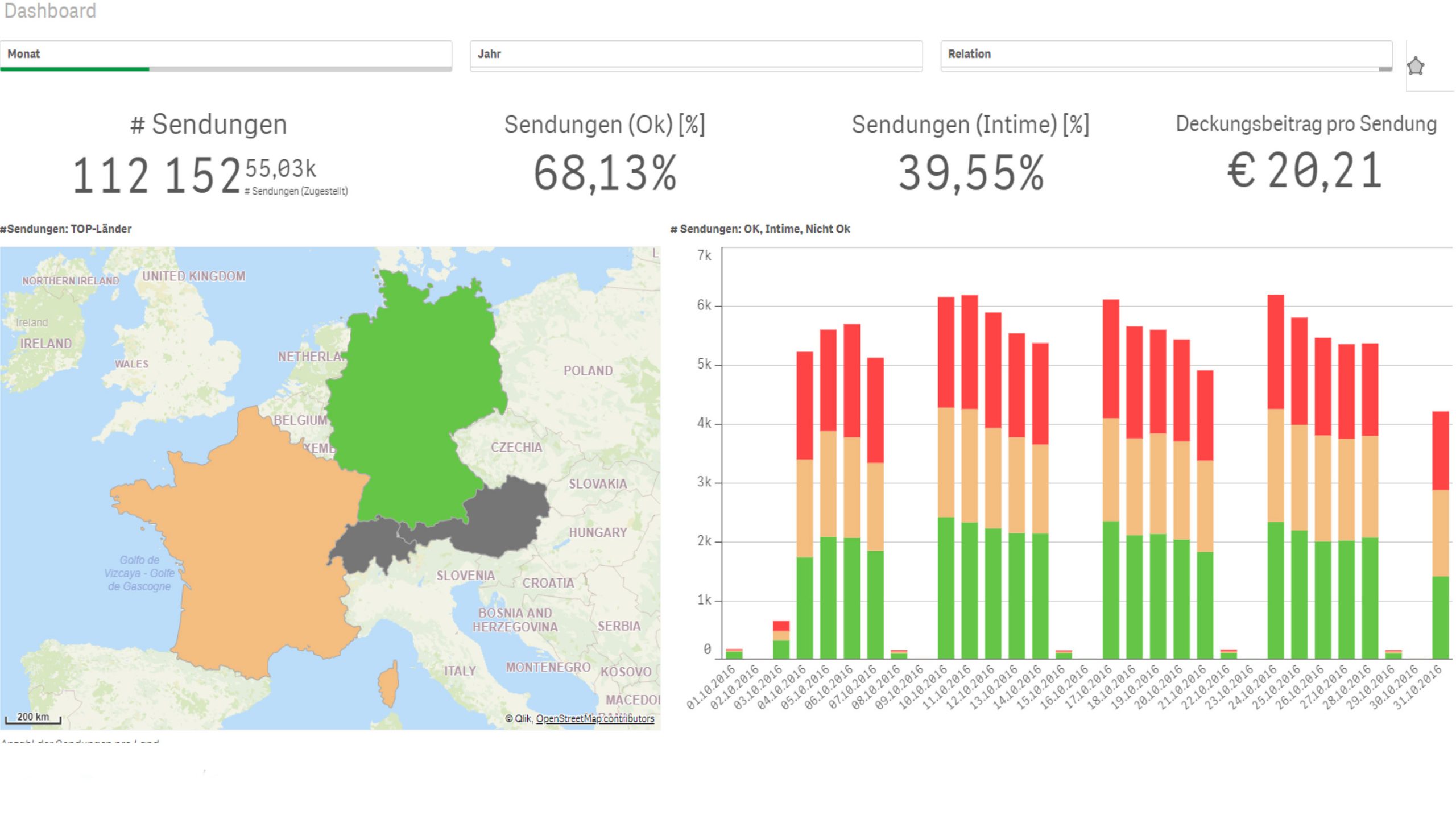Viewport: 1456px width, 819px height.
Task: Open the Monat filter pane
Action: (225, 54)
